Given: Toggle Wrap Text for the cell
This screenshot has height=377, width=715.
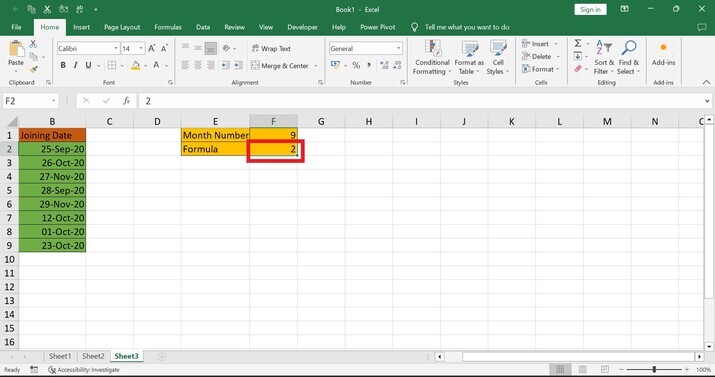Looking at the screenshot, I should pos(271,48).
